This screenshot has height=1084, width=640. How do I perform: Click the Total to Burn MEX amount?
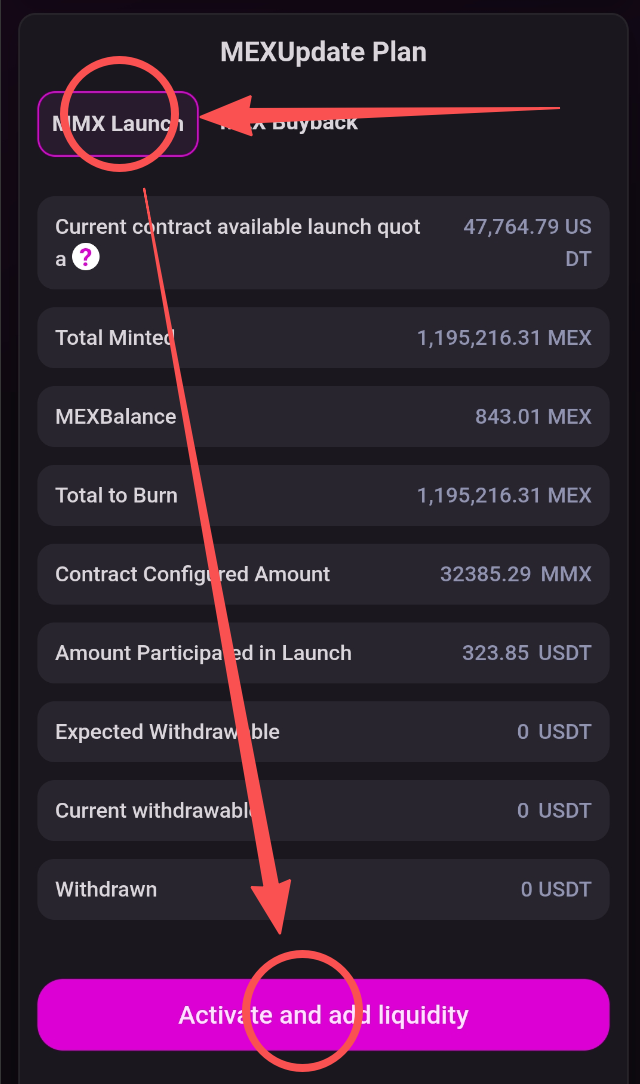pos(504,495)
